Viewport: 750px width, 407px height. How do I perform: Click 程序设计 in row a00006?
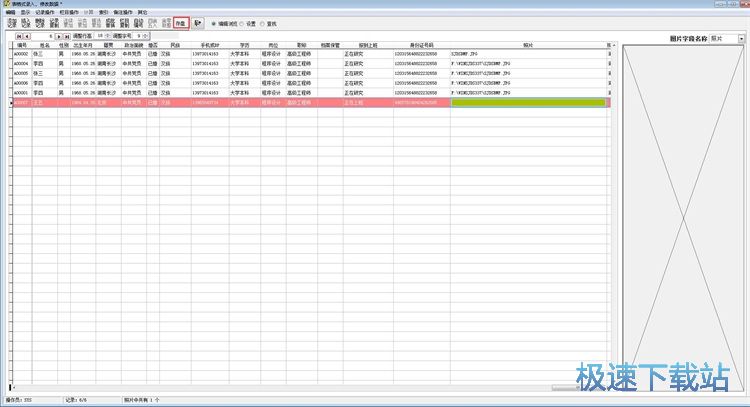tap(271, 83)
